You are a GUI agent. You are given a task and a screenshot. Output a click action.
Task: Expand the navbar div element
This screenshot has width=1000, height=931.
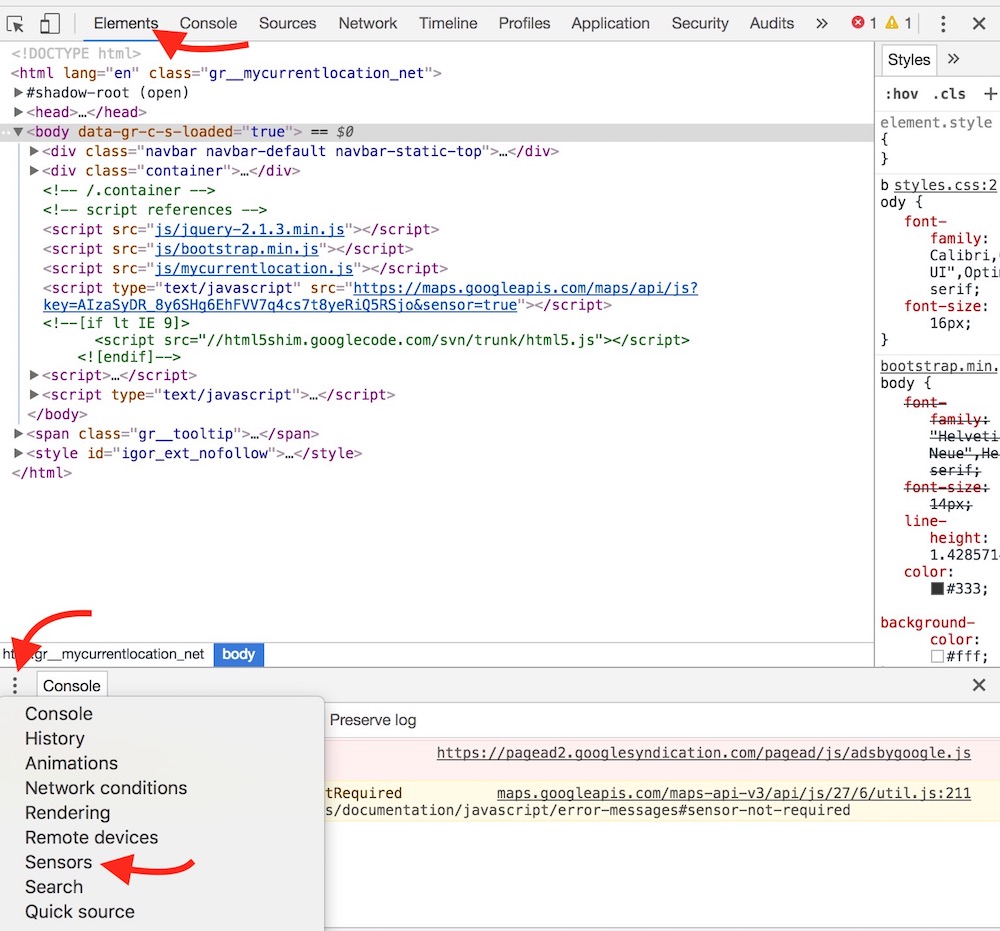pyautogui.click(x=35, y=152)
